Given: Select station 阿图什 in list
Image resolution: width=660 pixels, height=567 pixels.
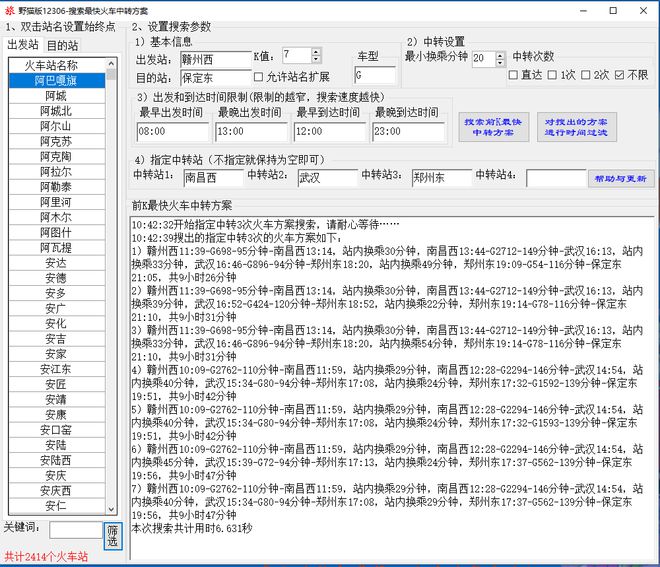Looking at the screenshot, I should 57,232.
